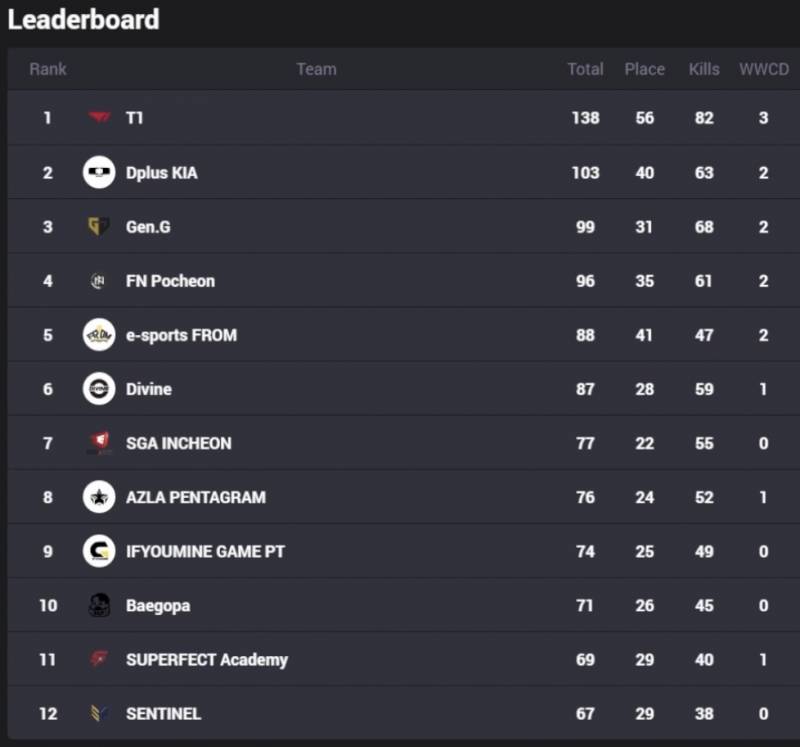Sort by the WWCD column header
800x747 pixels.
(x=764, y=69)
